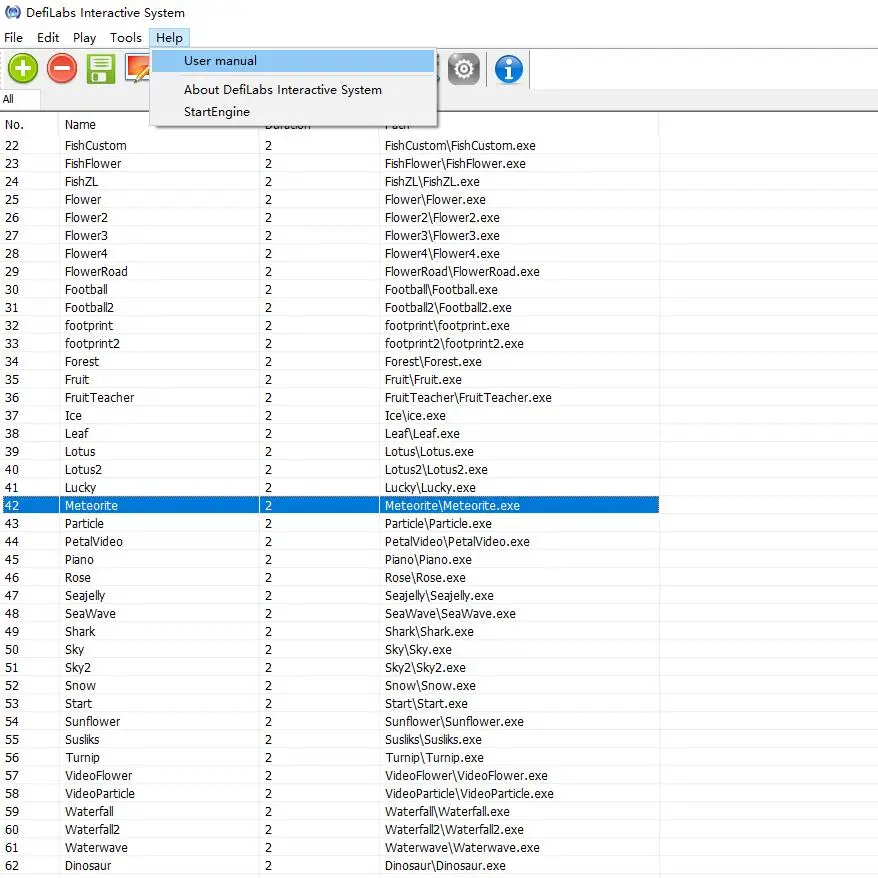Image resolution: width=878 pixels, height=878 pixels.
Task: Select the FlowerRoad entry
Action: click(x=330, y=272)
